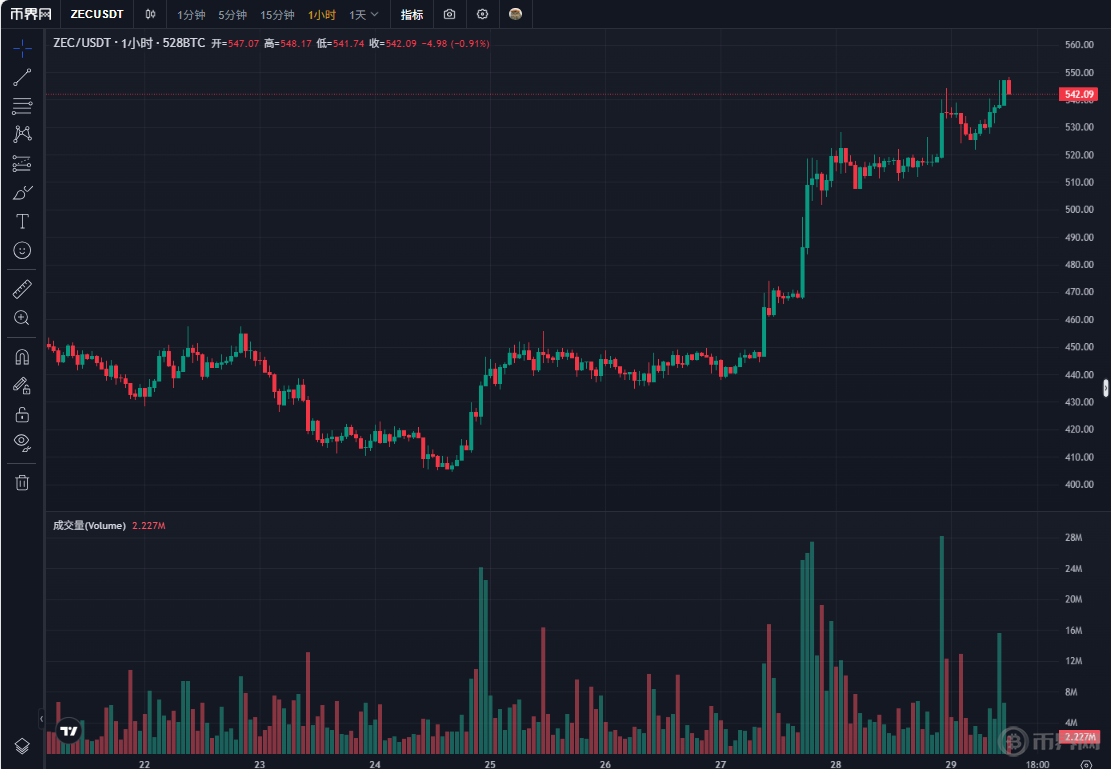Click the 560.00 price axis label

pyautogui.click(x=1079, y=45)
